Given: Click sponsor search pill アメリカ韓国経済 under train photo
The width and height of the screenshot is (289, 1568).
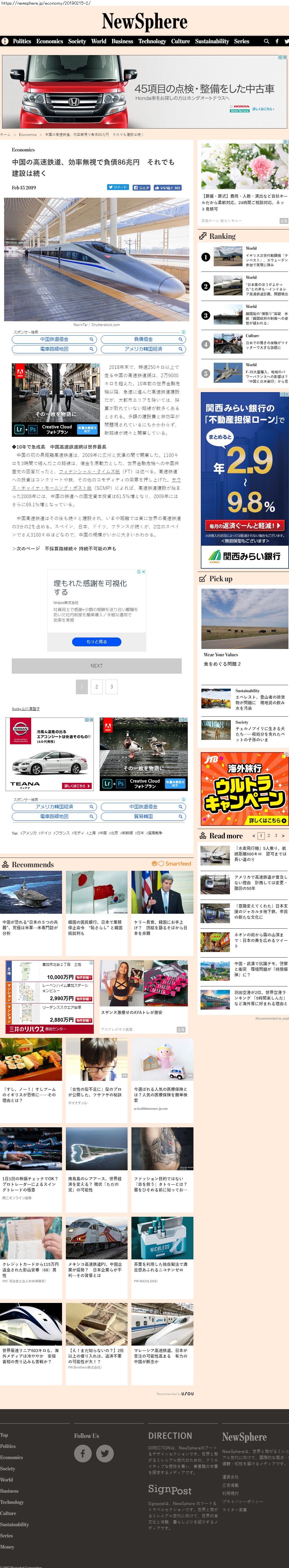Looking at the screenshot, I should click(143, 349).
